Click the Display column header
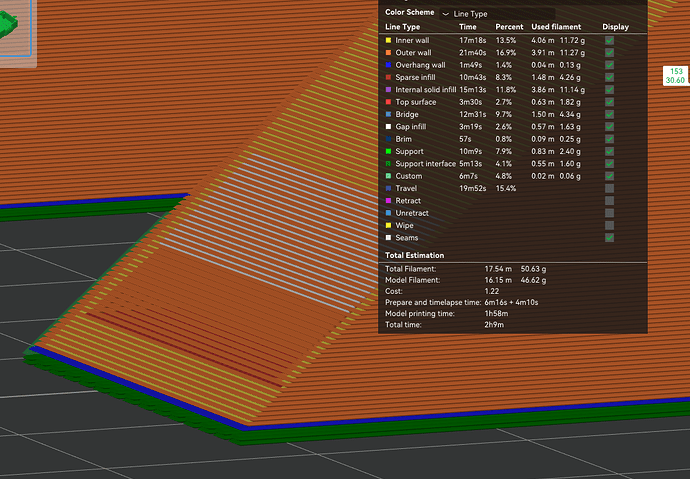690x479 pixels. point(616,26)
